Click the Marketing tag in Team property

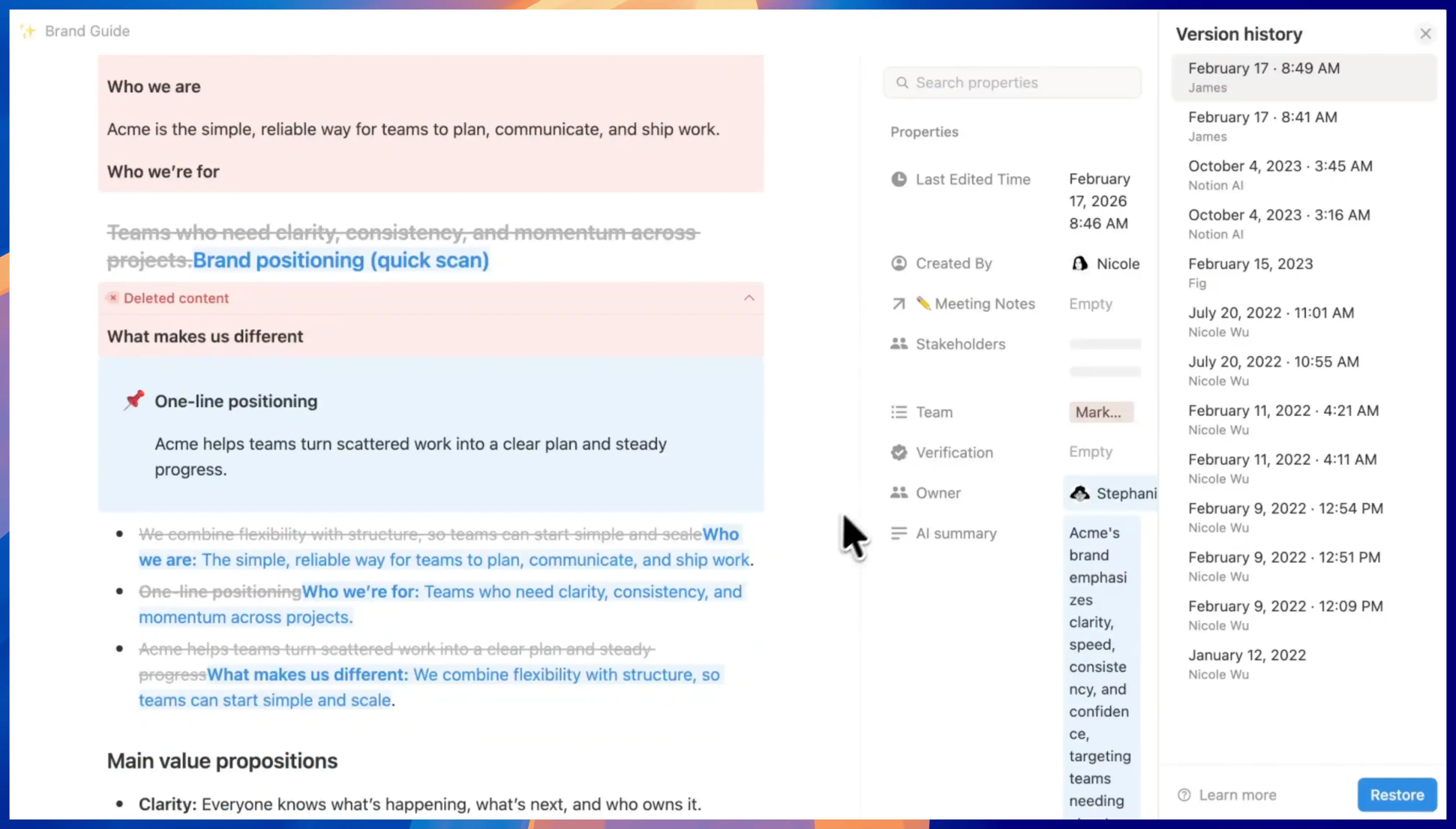[1101, 412]
